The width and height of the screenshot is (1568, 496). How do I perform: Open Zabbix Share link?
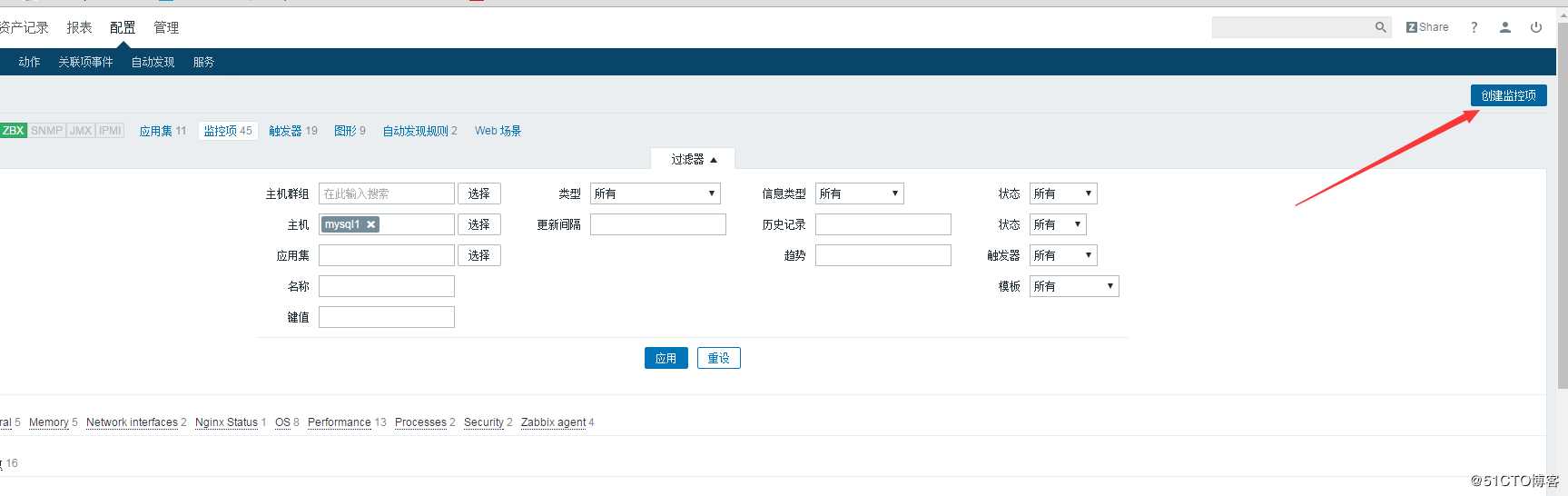pyautogui.click(x=1427, y=27)
